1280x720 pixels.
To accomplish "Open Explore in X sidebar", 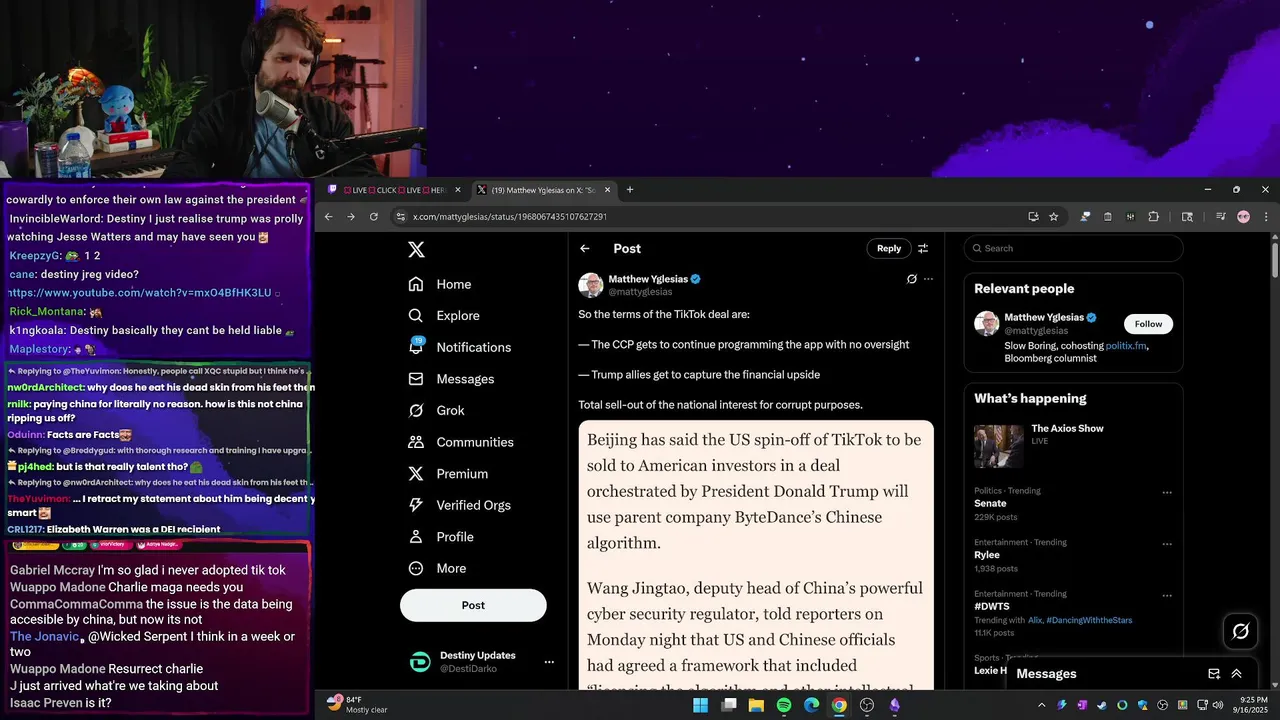I will click(x=444, y=316).
